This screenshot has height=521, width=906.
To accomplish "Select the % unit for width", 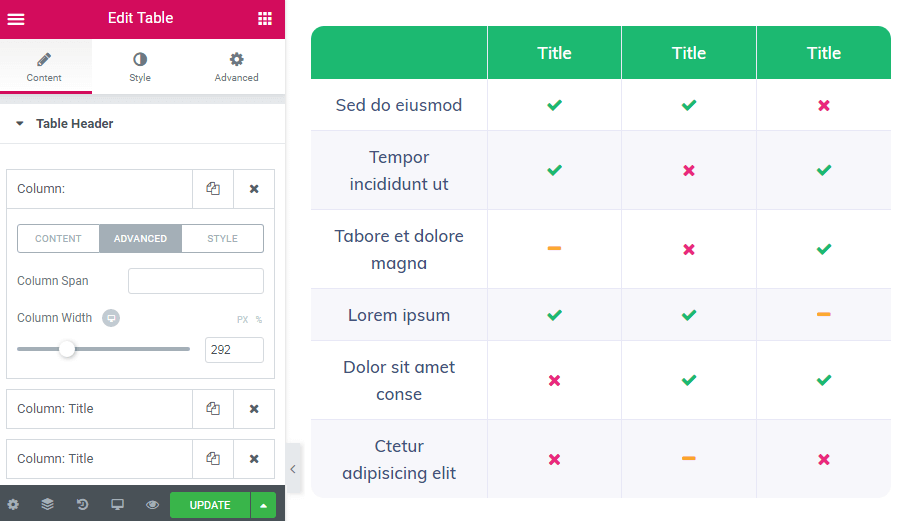I will pos(259,319).
